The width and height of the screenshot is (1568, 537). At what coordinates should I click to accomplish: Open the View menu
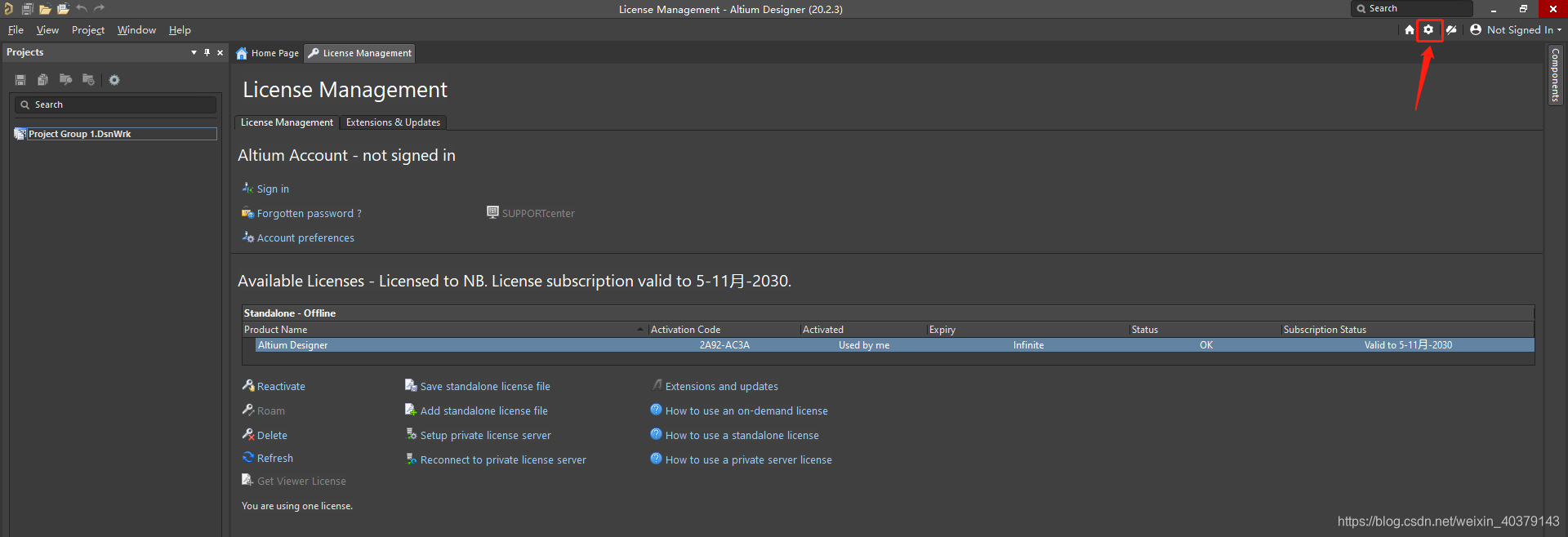[x=47, y=30]
